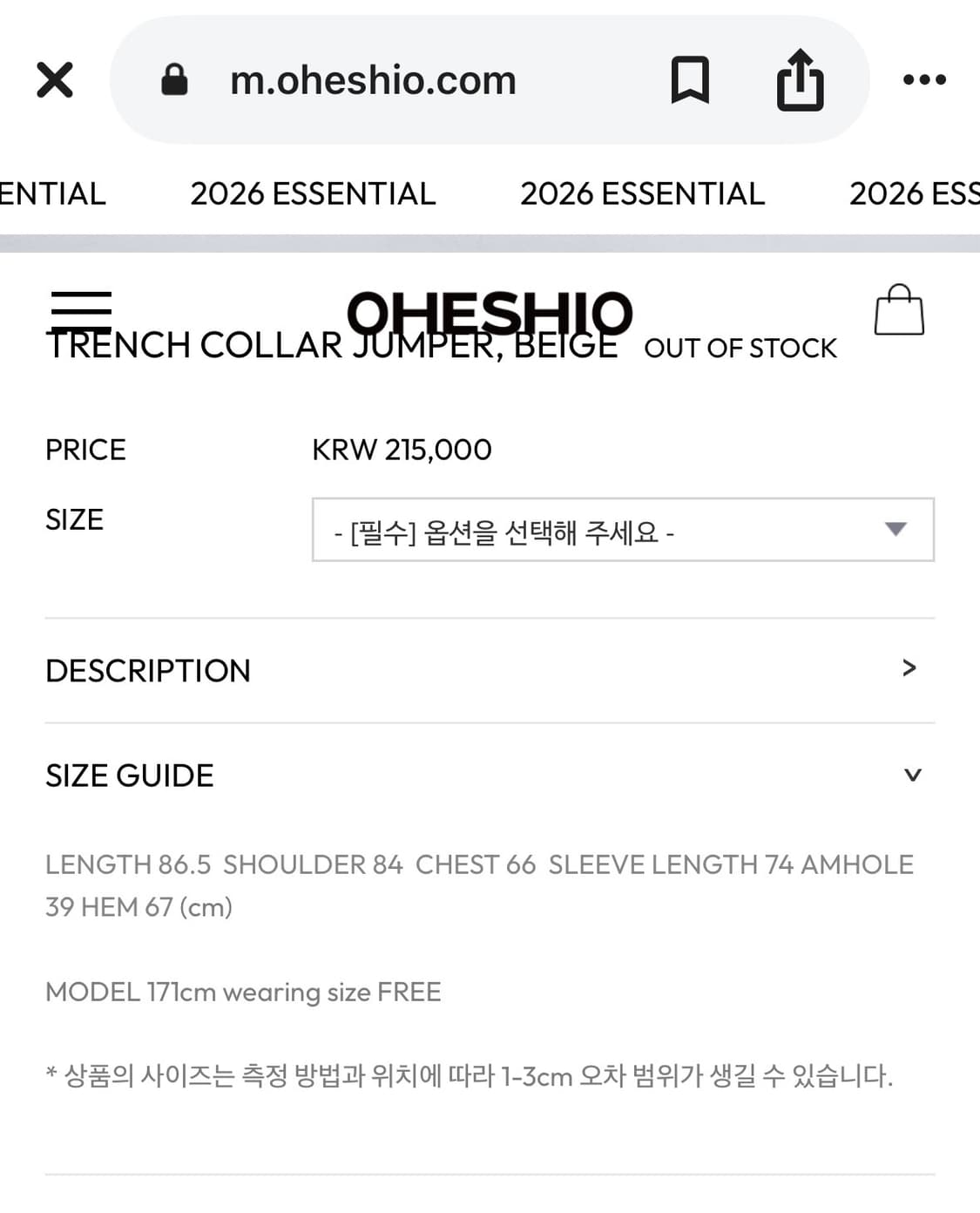Open the share sheet icon
Image resolution: width=980 pixels, height=1213 pixels.
pos(801,80)
